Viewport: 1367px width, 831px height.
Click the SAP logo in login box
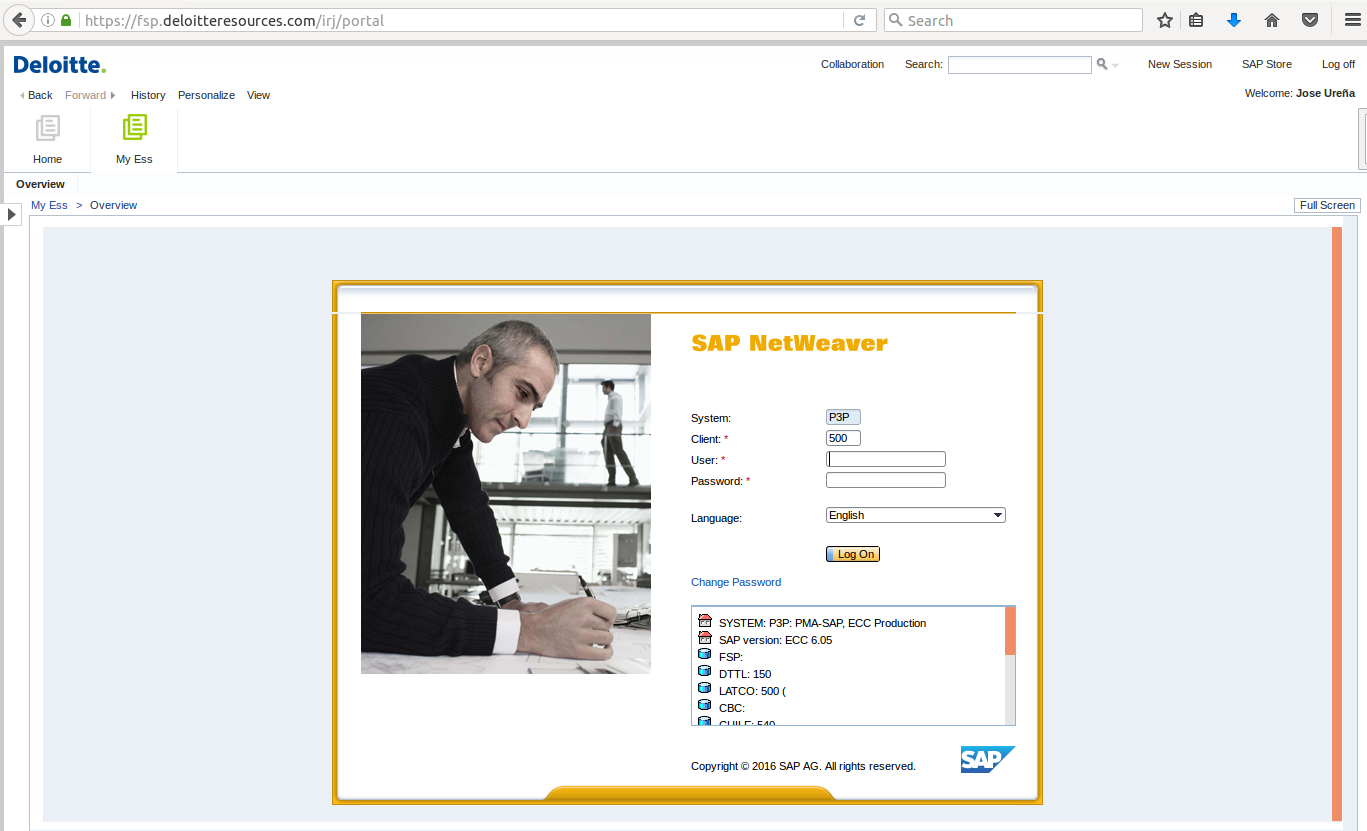point(988,759)
